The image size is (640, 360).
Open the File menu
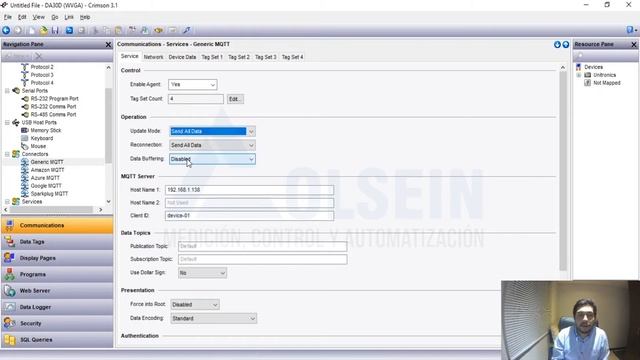8,17
